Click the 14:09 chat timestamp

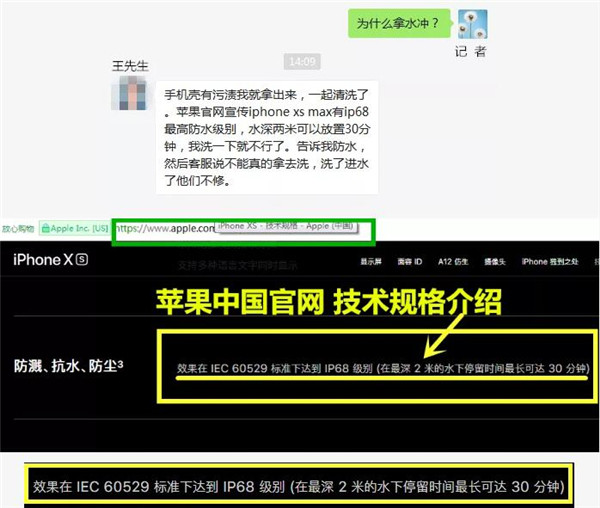click(302, 62)
